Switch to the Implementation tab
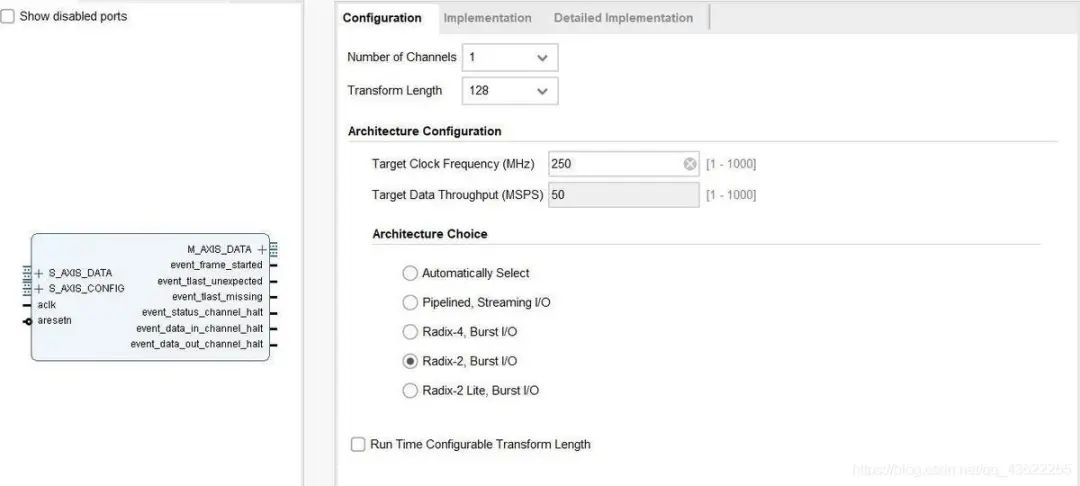 (x=487, y=18)
